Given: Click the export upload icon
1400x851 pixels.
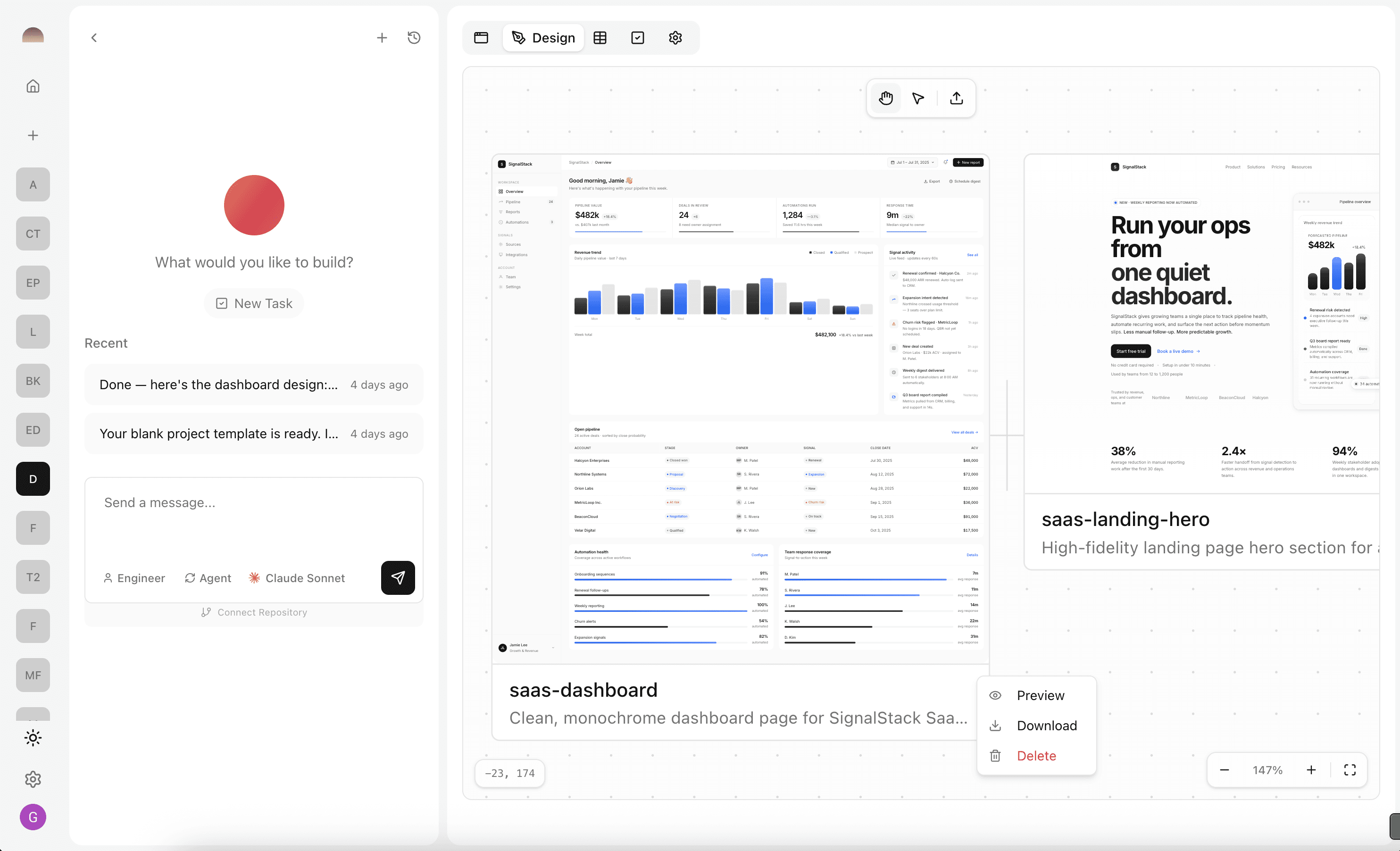Looking at the screenshot, I should tap(956, 98).
